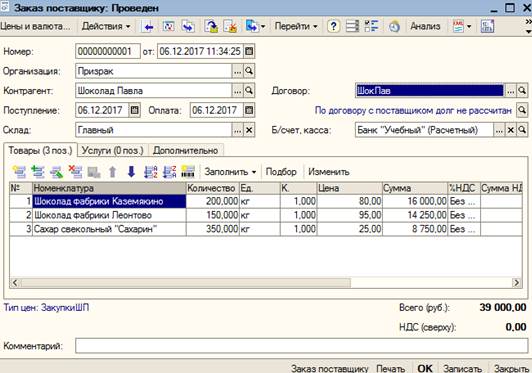This screenshot has height=373, width=532.
Task: Click the Печать button
Action: pyautogui.click(x=391, y=369)
